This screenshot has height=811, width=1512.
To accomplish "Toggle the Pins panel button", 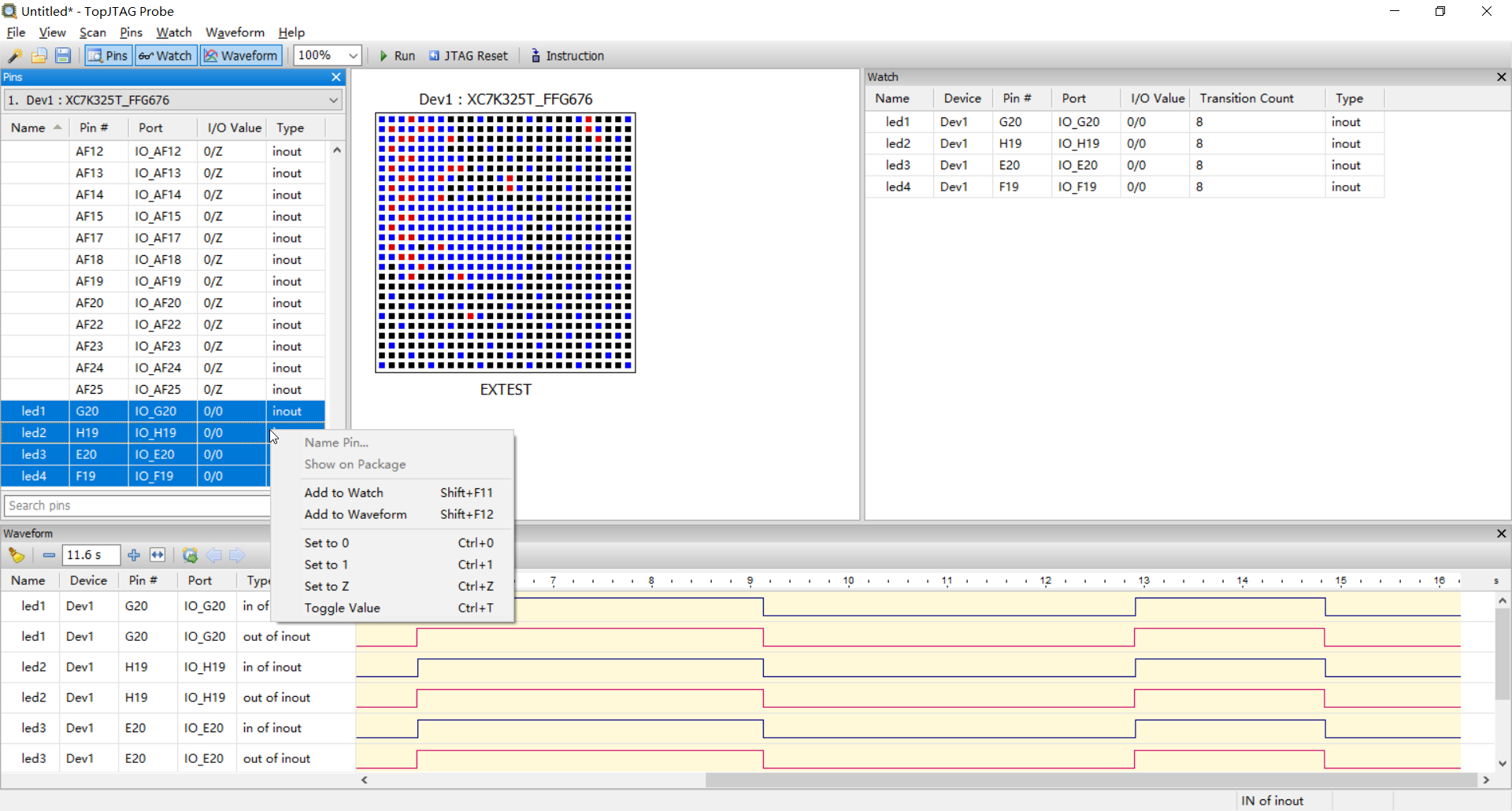I will pos(108,56).
